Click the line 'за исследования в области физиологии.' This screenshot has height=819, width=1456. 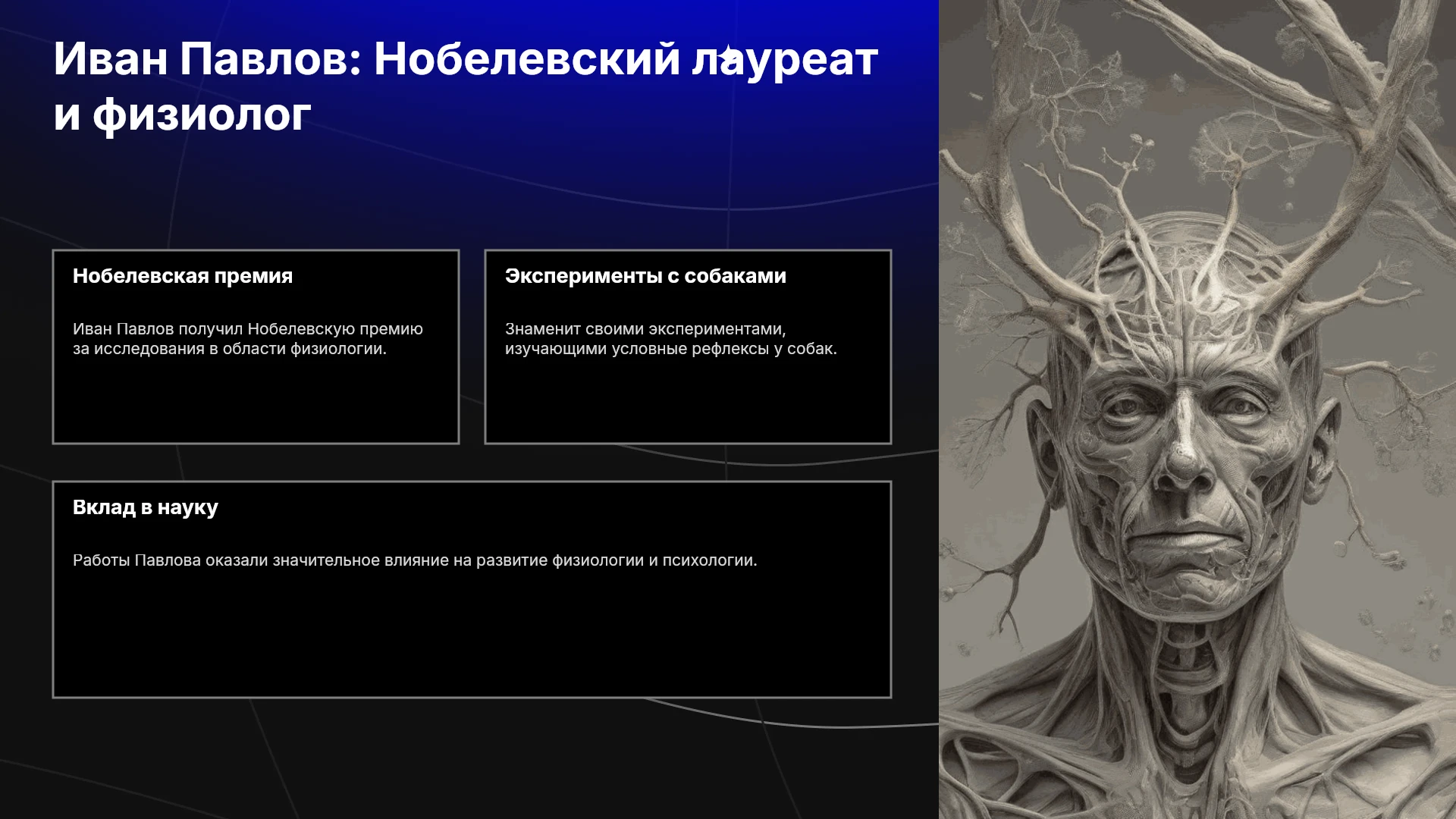[230, 349]
